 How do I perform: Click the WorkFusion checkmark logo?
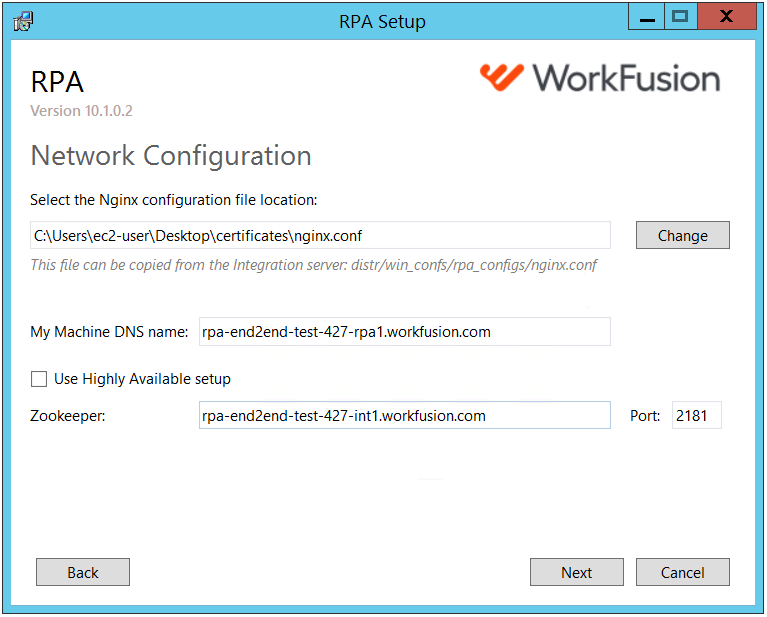click(501, 77)
